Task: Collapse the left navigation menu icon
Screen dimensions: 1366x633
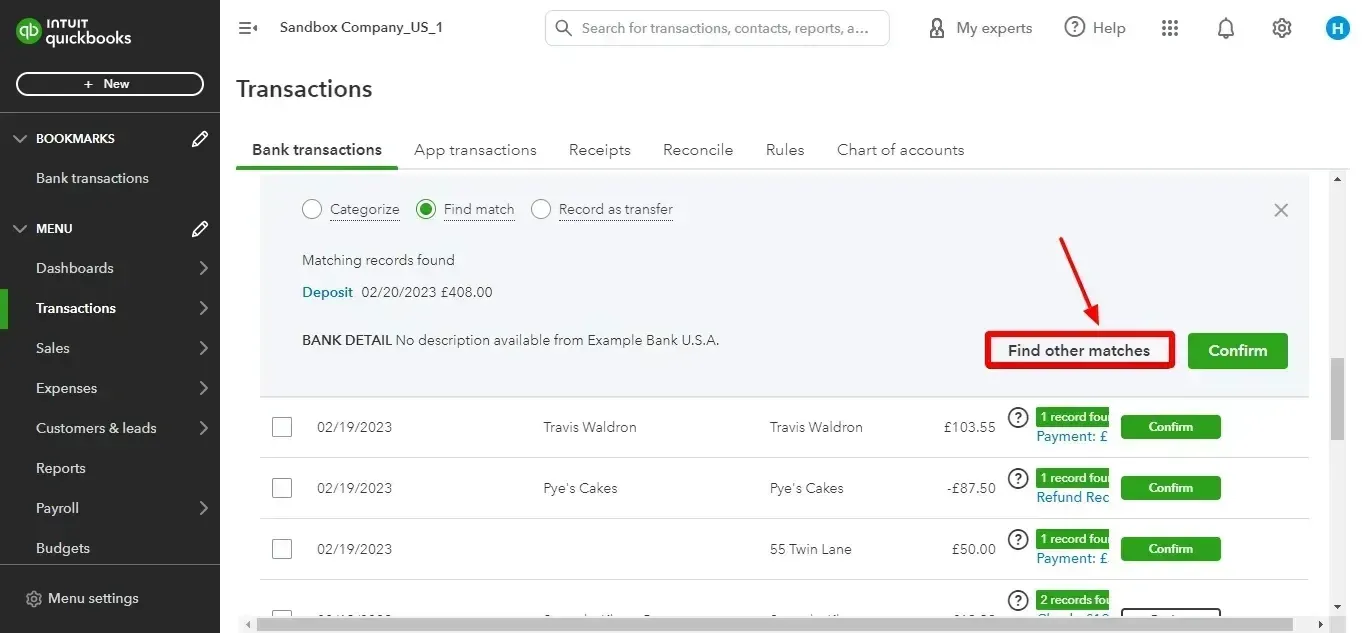Action: point(248,28)
